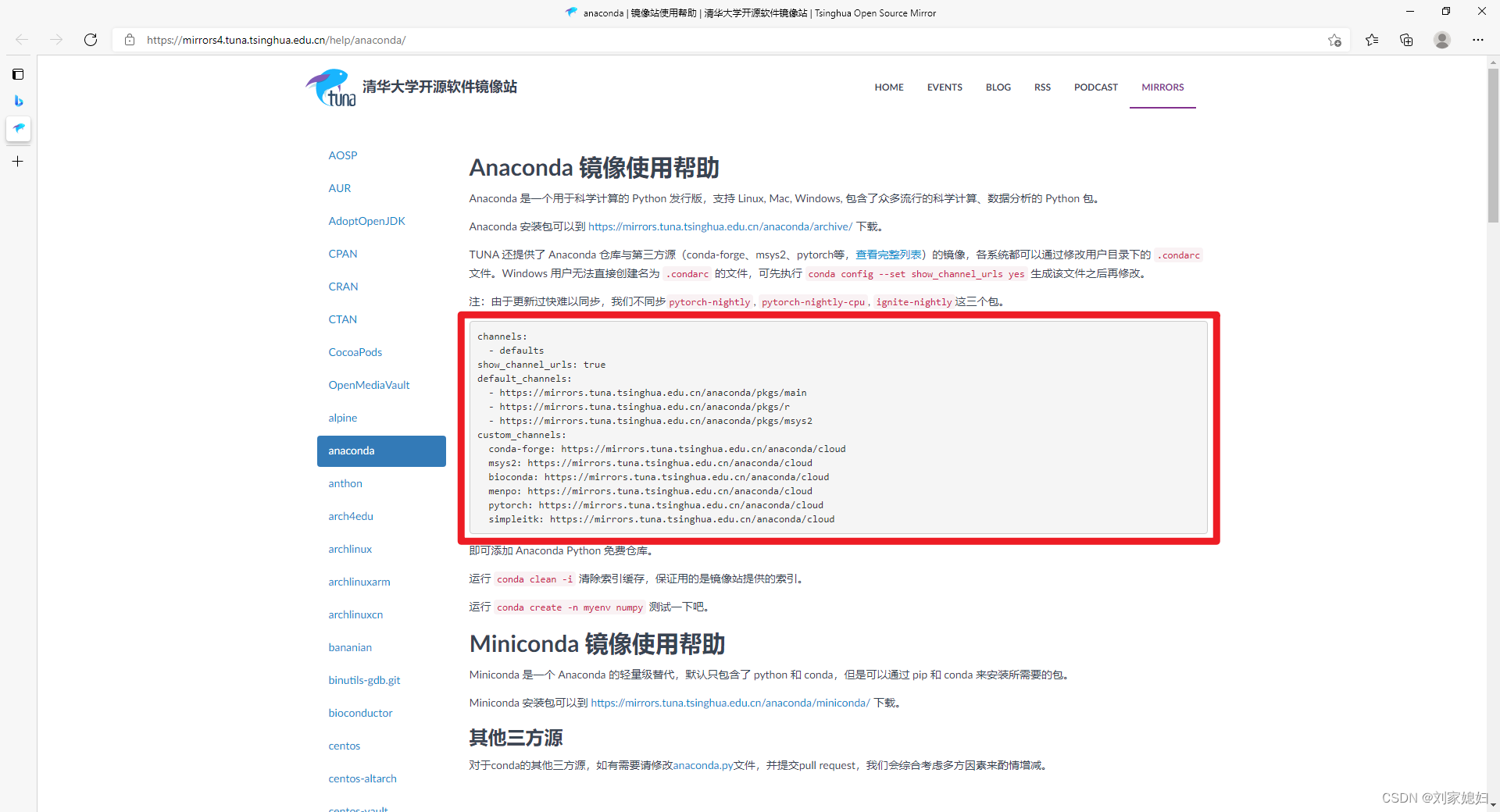Click the .condarc config code block
The width and height of the screenshot is (1500, 812).
tap(838, 428)
